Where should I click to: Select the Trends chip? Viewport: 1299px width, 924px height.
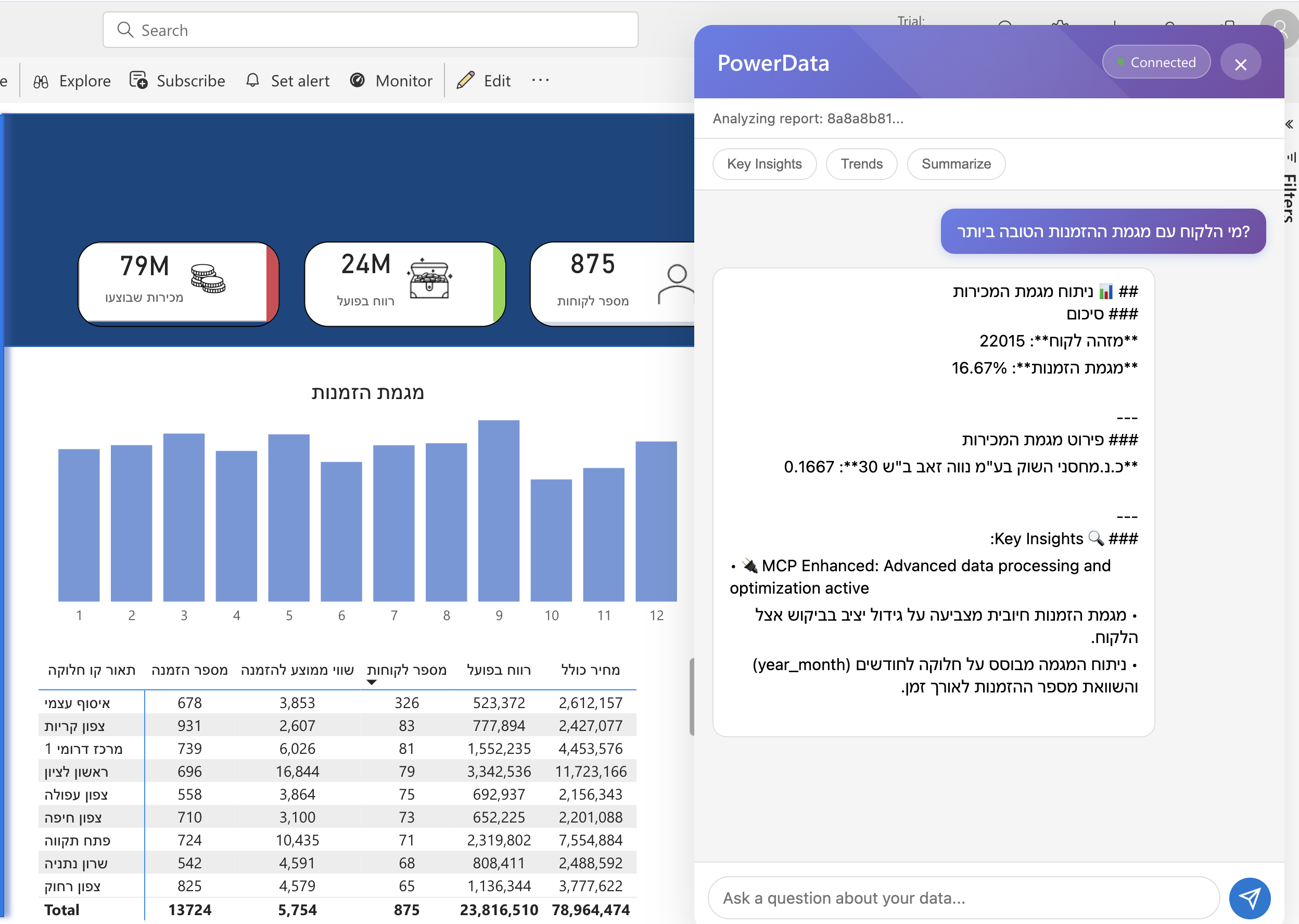pos(861,164)
